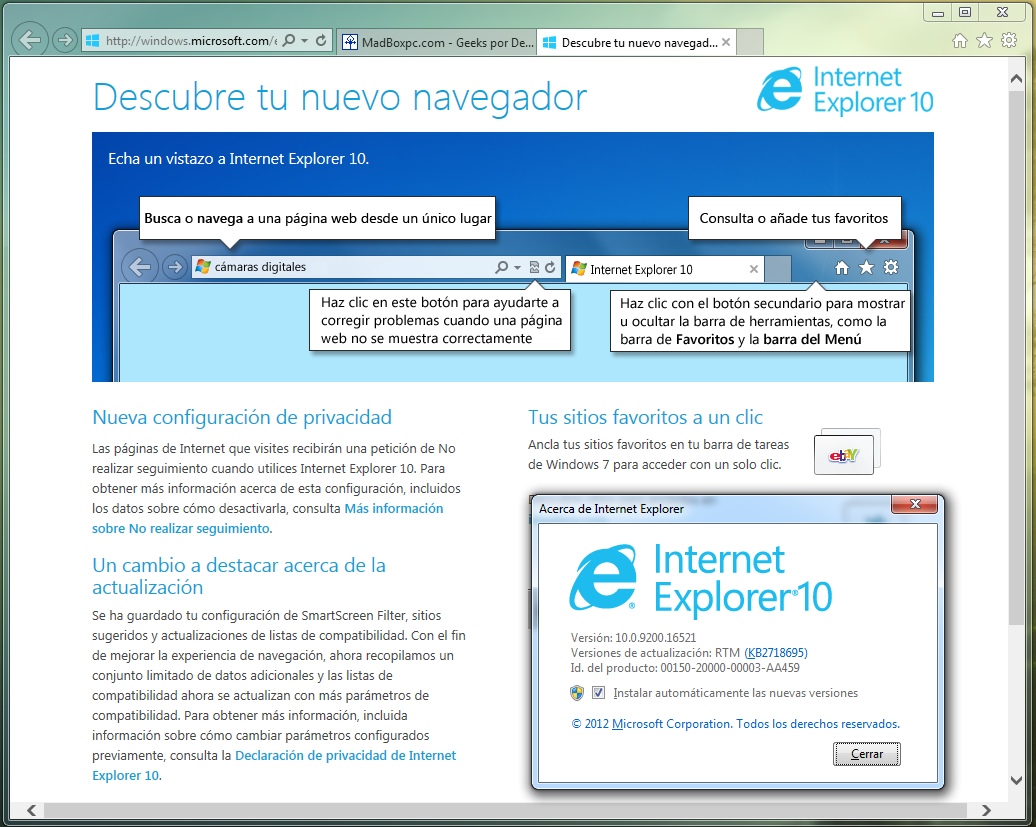Click the Microsoft Corporation copyright link
The height and width of the screenshot is (827, 1036).
[x=735, y=724]
